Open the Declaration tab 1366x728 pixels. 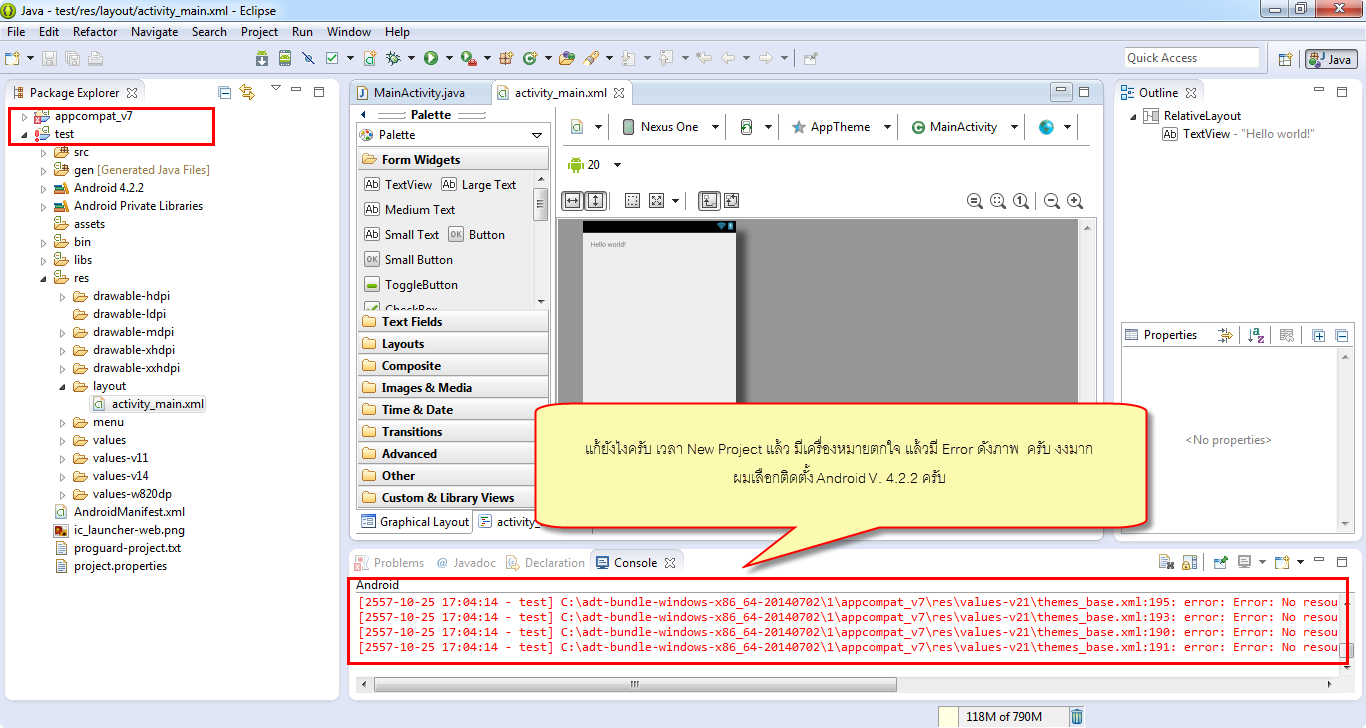pos(545,563)
